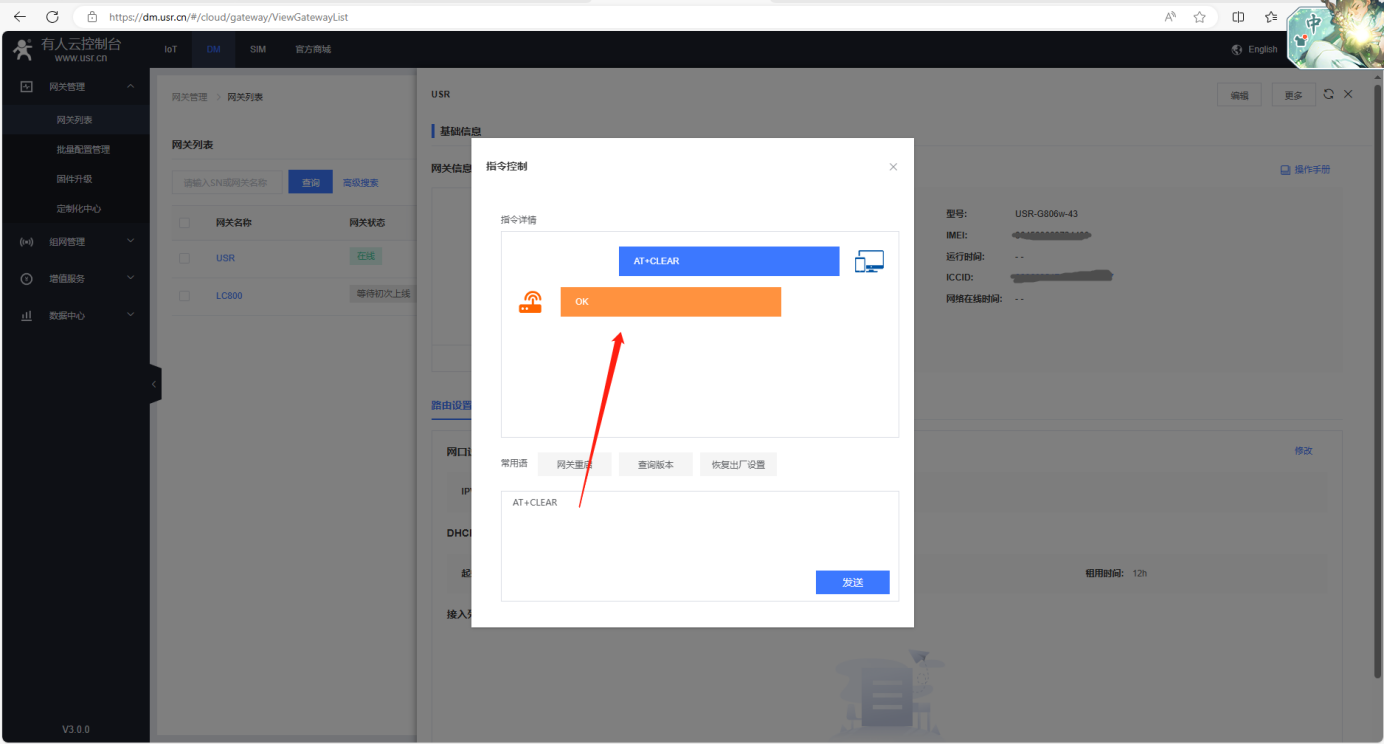1384x744 pixels.
Task: Open the 官方商城 tab
Action: 313,49
